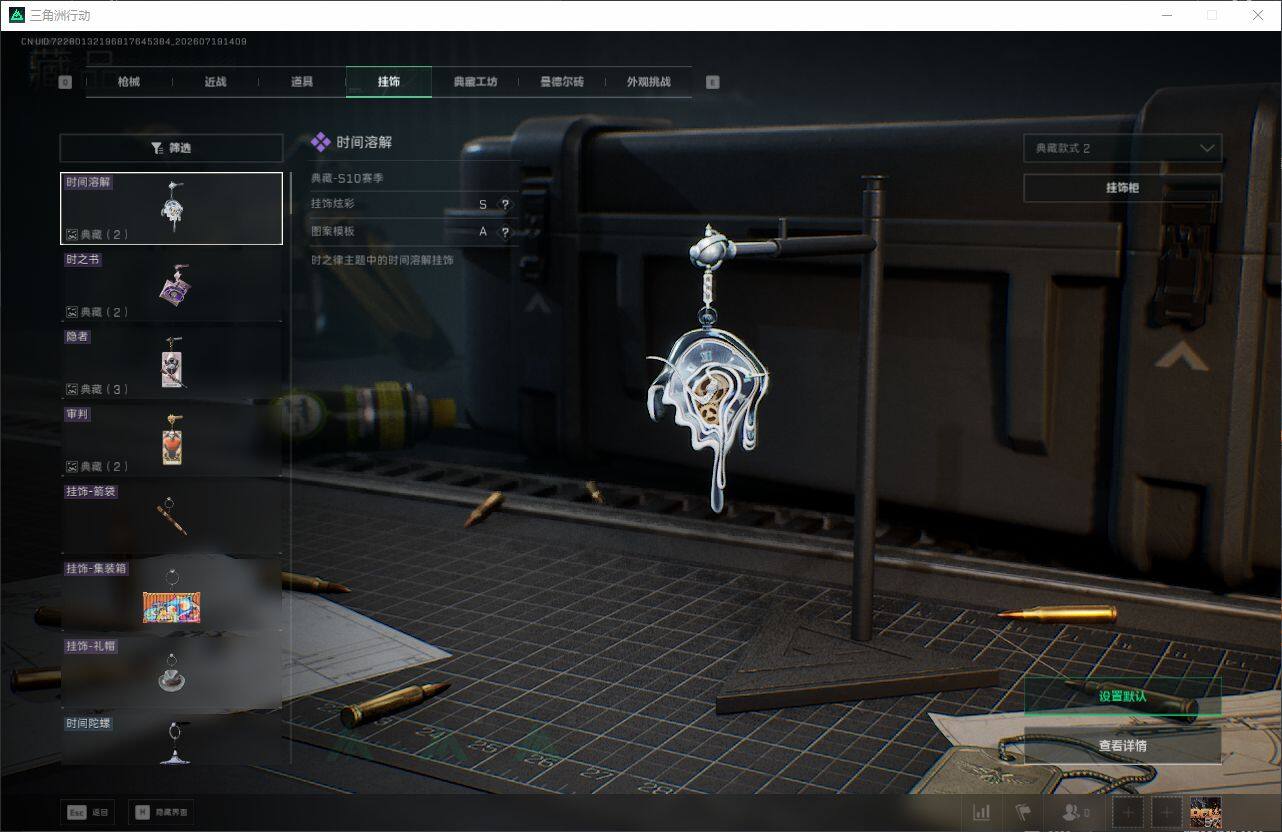Screen dimensions: 1282x832
Task: Click the 查看详情 button
Action: click(x=1122, y=746)
